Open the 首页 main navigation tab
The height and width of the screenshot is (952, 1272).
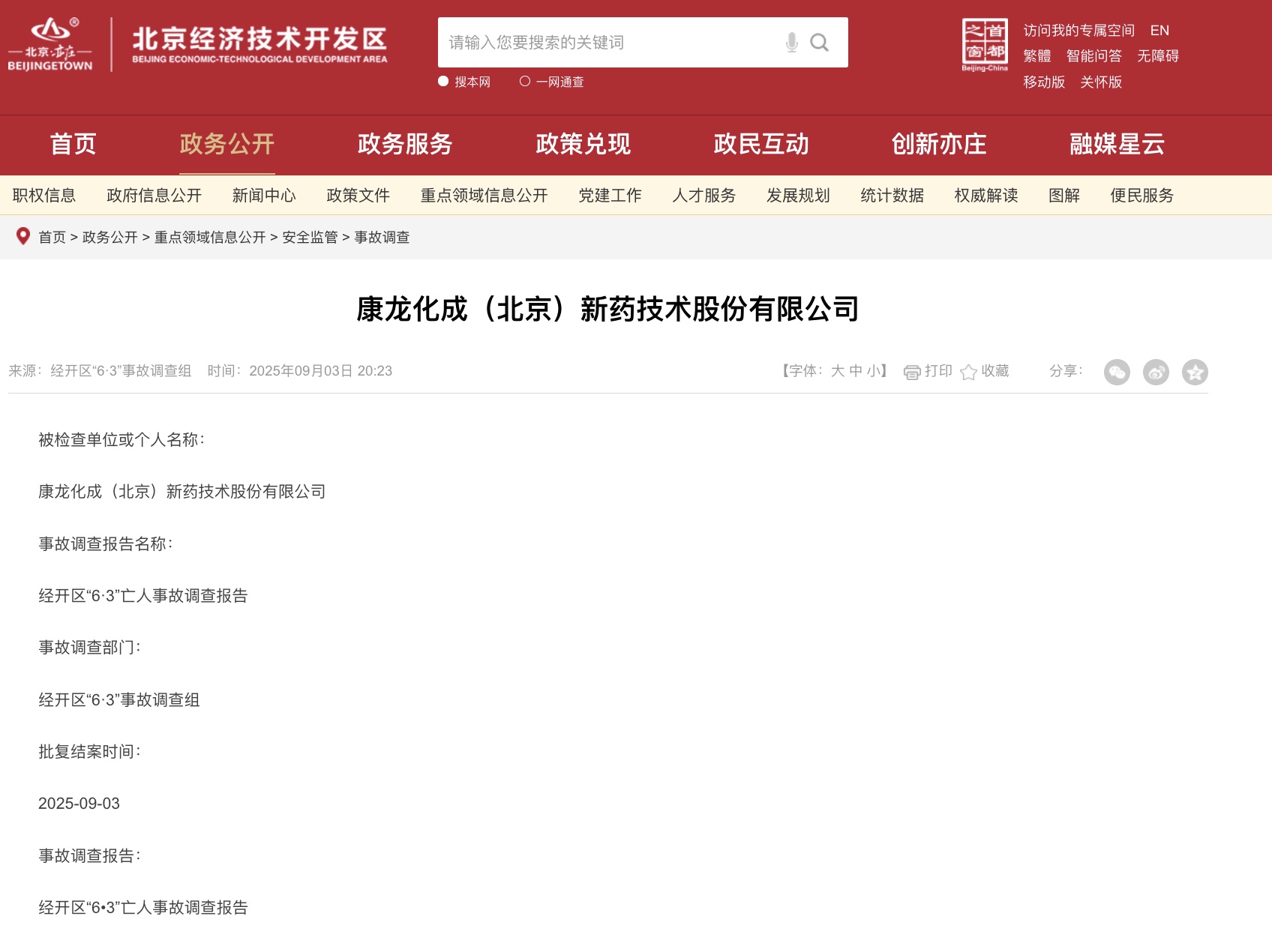pos(73,144)
